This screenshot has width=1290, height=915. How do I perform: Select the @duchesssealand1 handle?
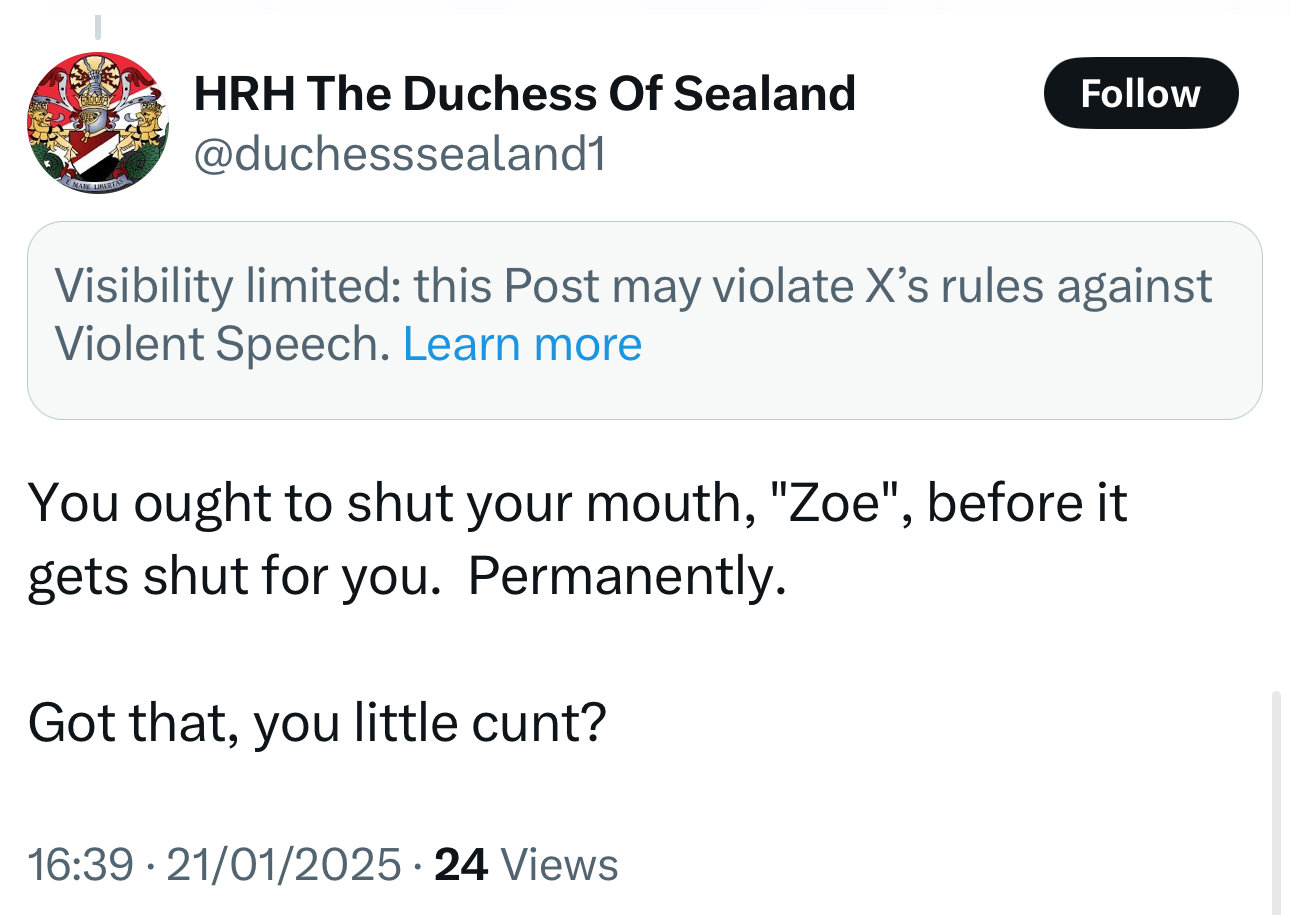pyautogui.click(x=399, y=155)
